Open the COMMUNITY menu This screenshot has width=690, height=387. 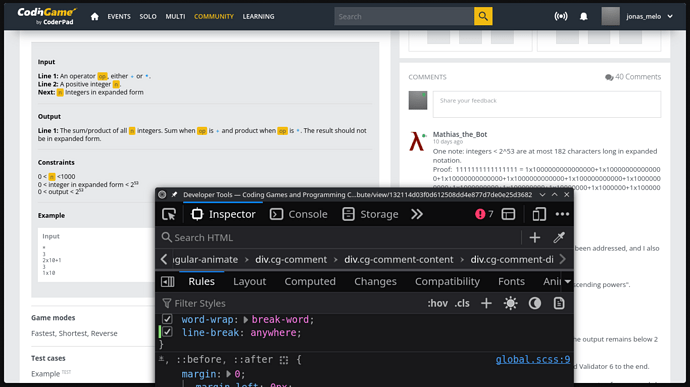(x=214, y=16)
